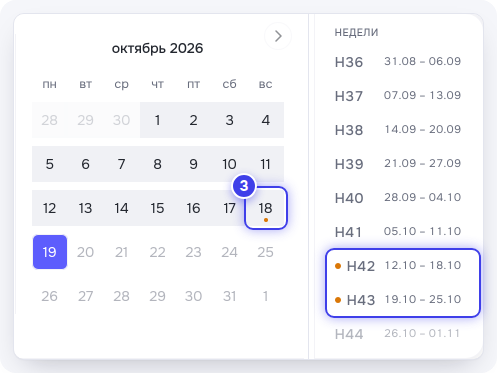Click greyed date 30 of September

[x=121, y=120]
